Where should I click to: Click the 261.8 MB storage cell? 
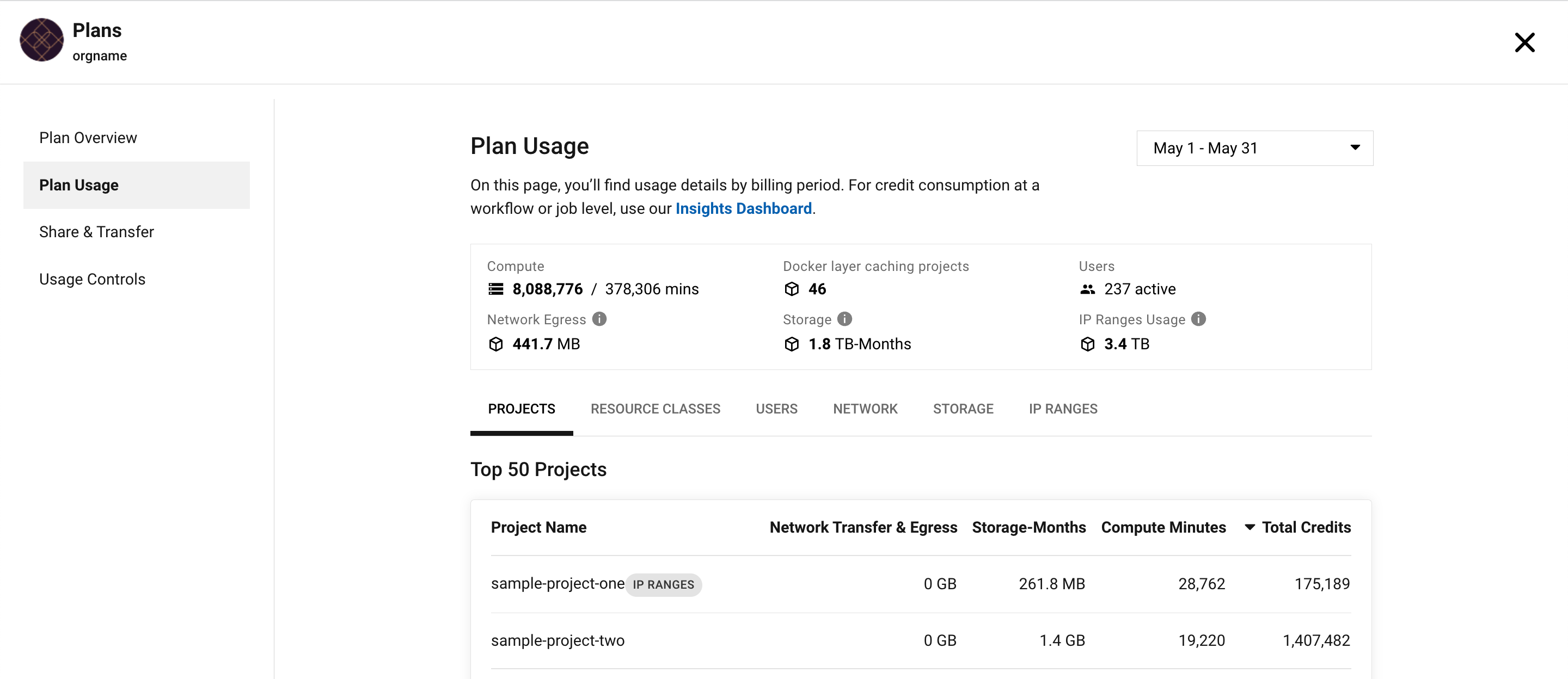(1052, 584)
